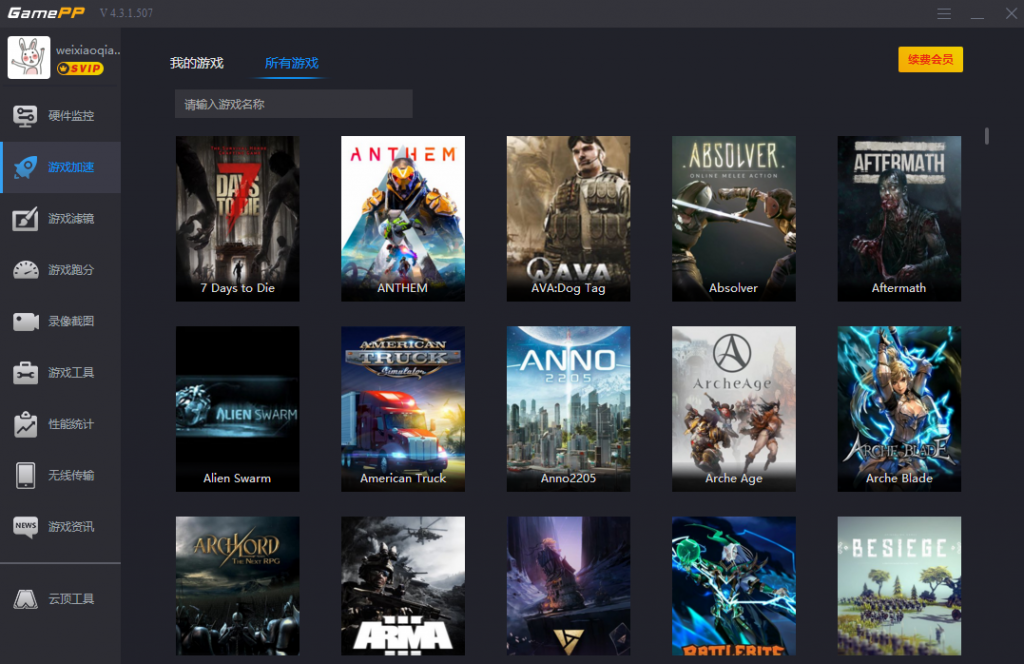Select the Archlord game cover

[238, 586]
